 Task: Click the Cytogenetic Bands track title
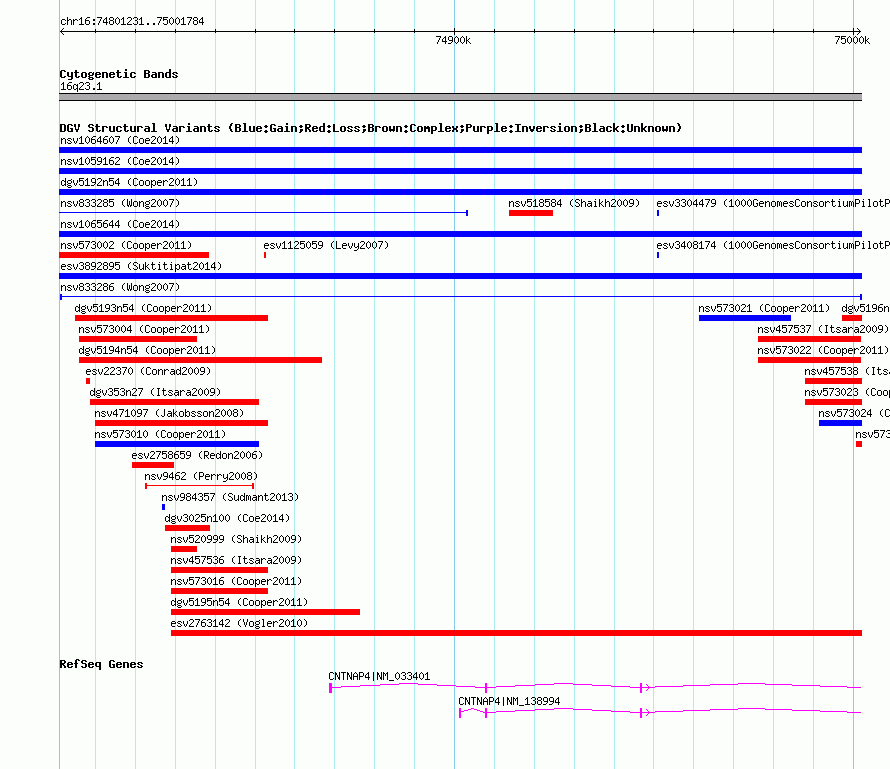pos(119,74)
